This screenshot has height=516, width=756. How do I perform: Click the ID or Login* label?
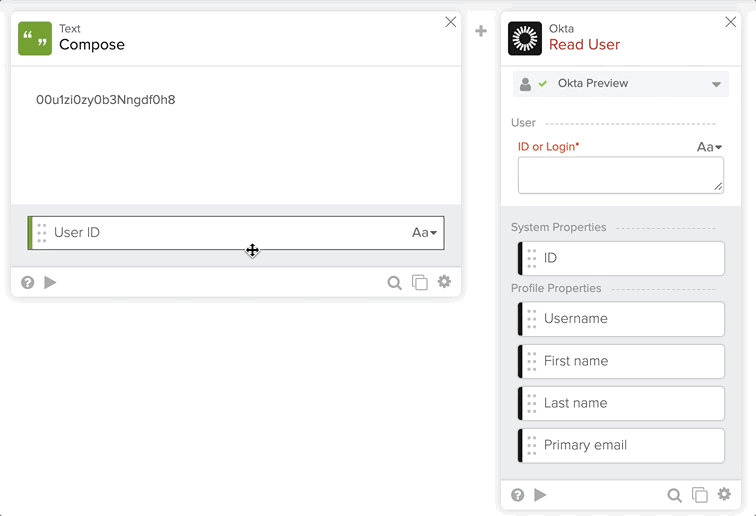(548, 147)
